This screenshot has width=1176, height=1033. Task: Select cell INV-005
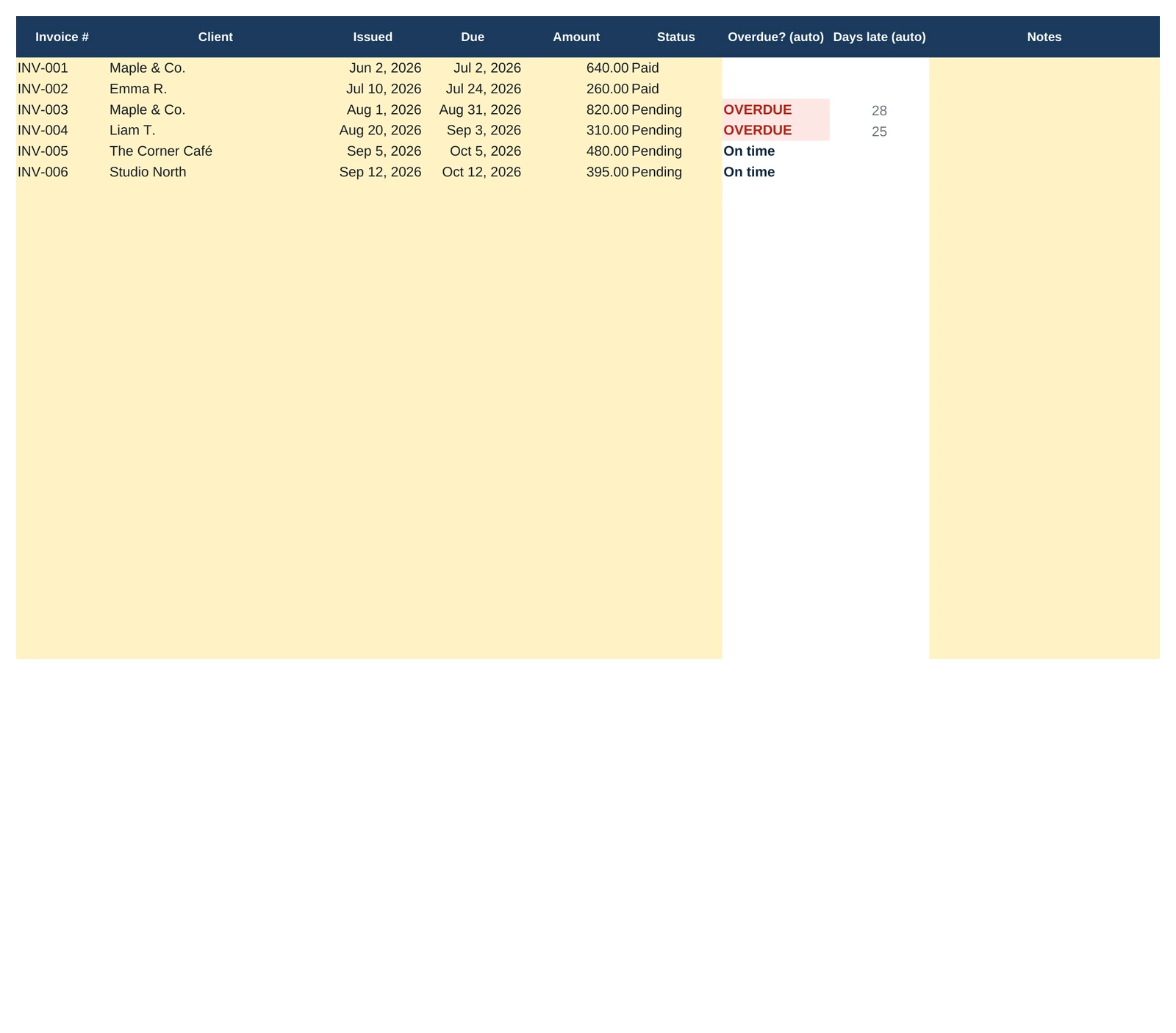pyautogui.click(x=62, y=151)
